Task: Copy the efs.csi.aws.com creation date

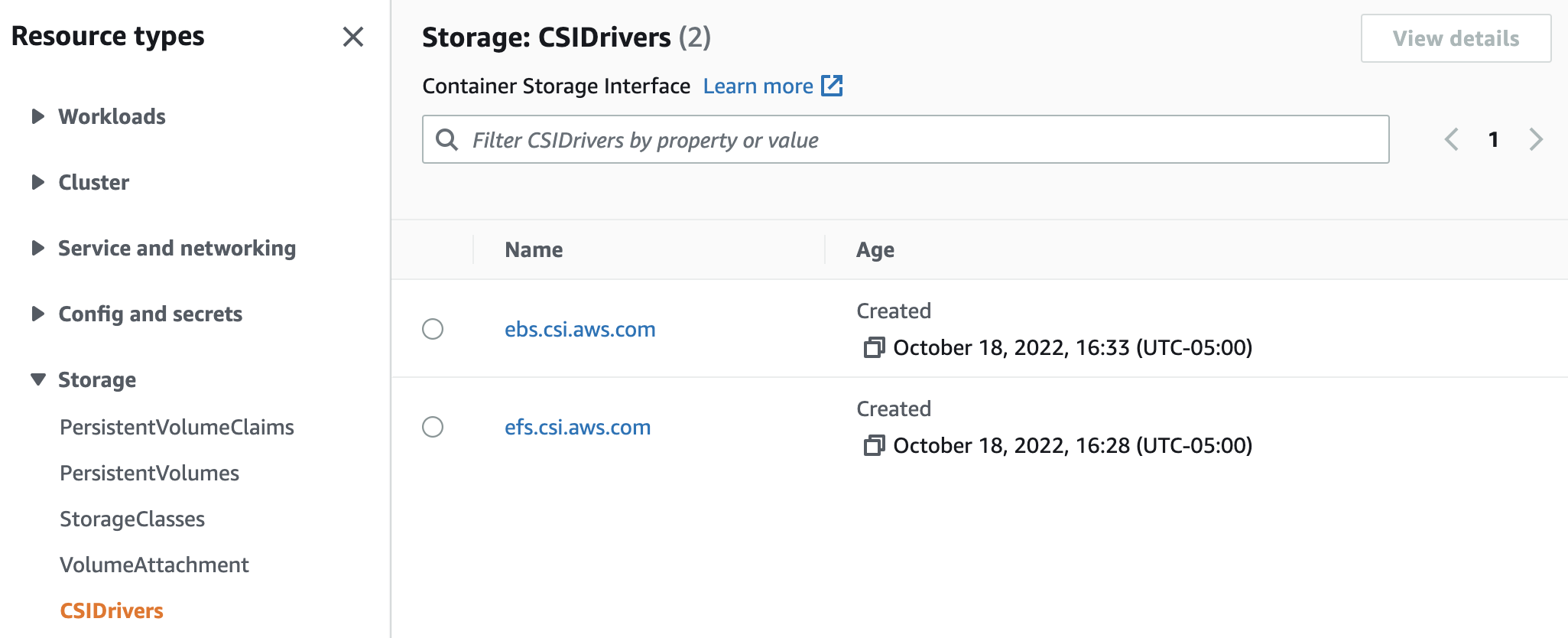Action: 873,446
